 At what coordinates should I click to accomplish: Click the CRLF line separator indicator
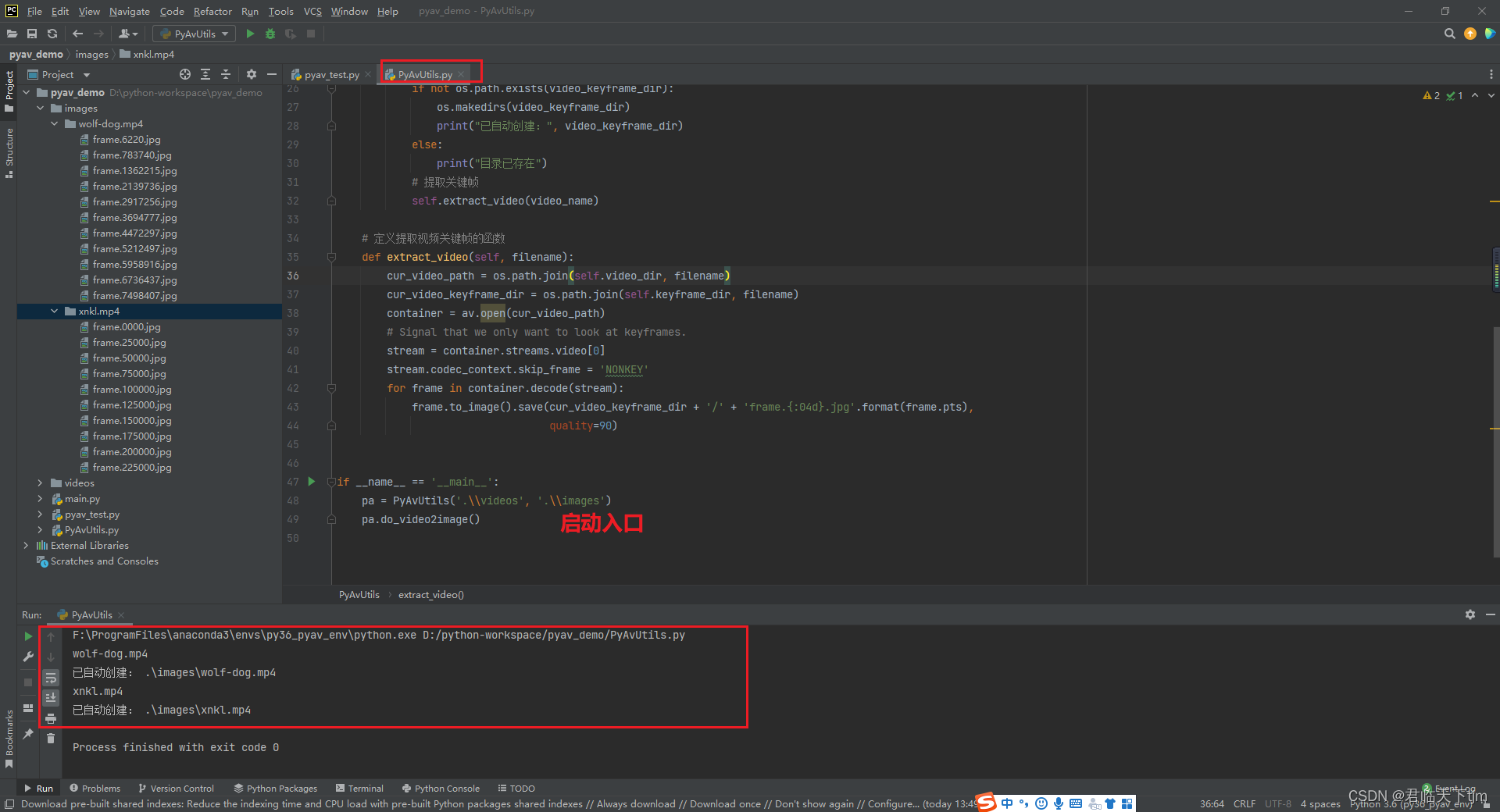[1245, 804]
